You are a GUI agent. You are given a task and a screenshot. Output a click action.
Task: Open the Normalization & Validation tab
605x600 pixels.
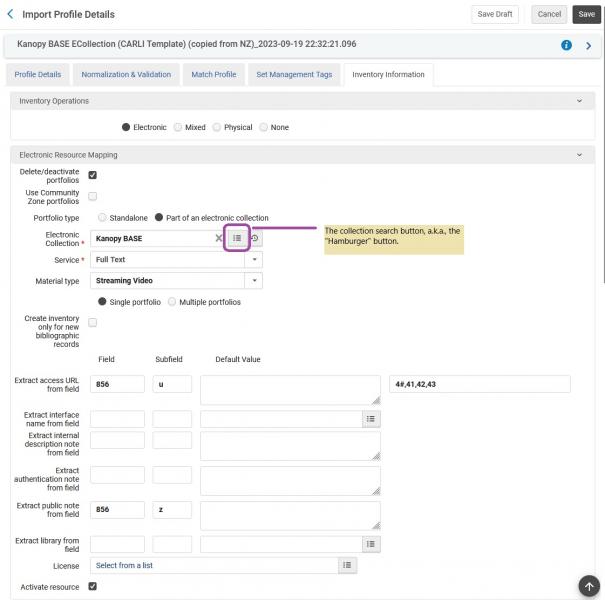point(126,74)
